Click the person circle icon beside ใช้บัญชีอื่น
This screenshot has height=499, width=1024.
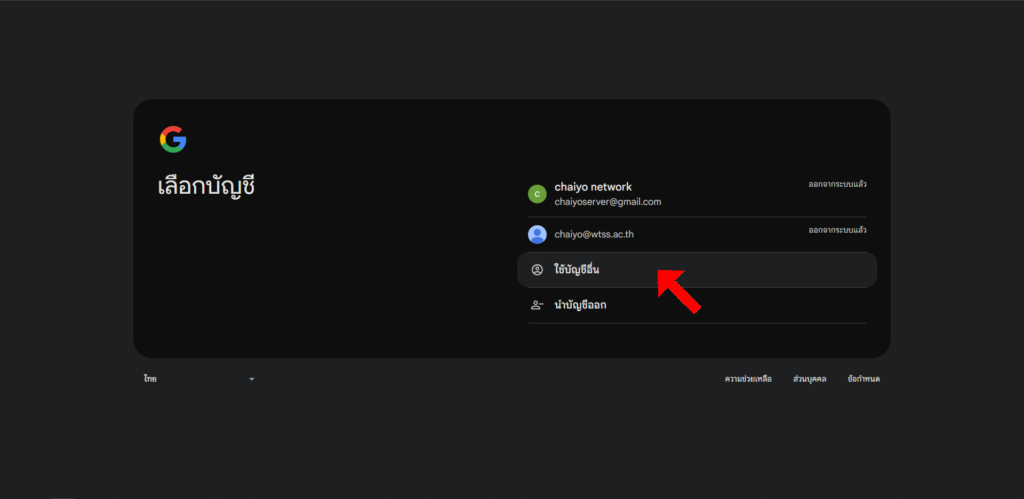coord(537,270)
